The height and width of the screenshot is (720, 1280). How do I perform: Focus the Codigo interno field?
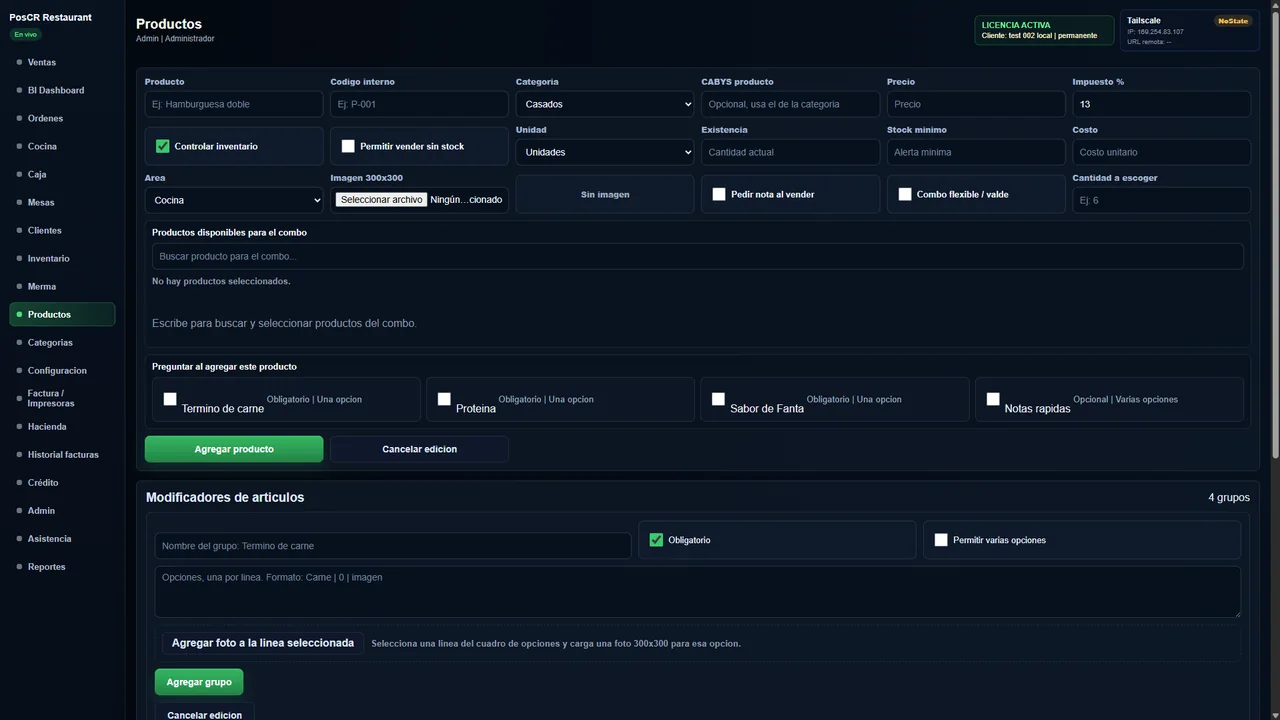(x=419, y=104)
